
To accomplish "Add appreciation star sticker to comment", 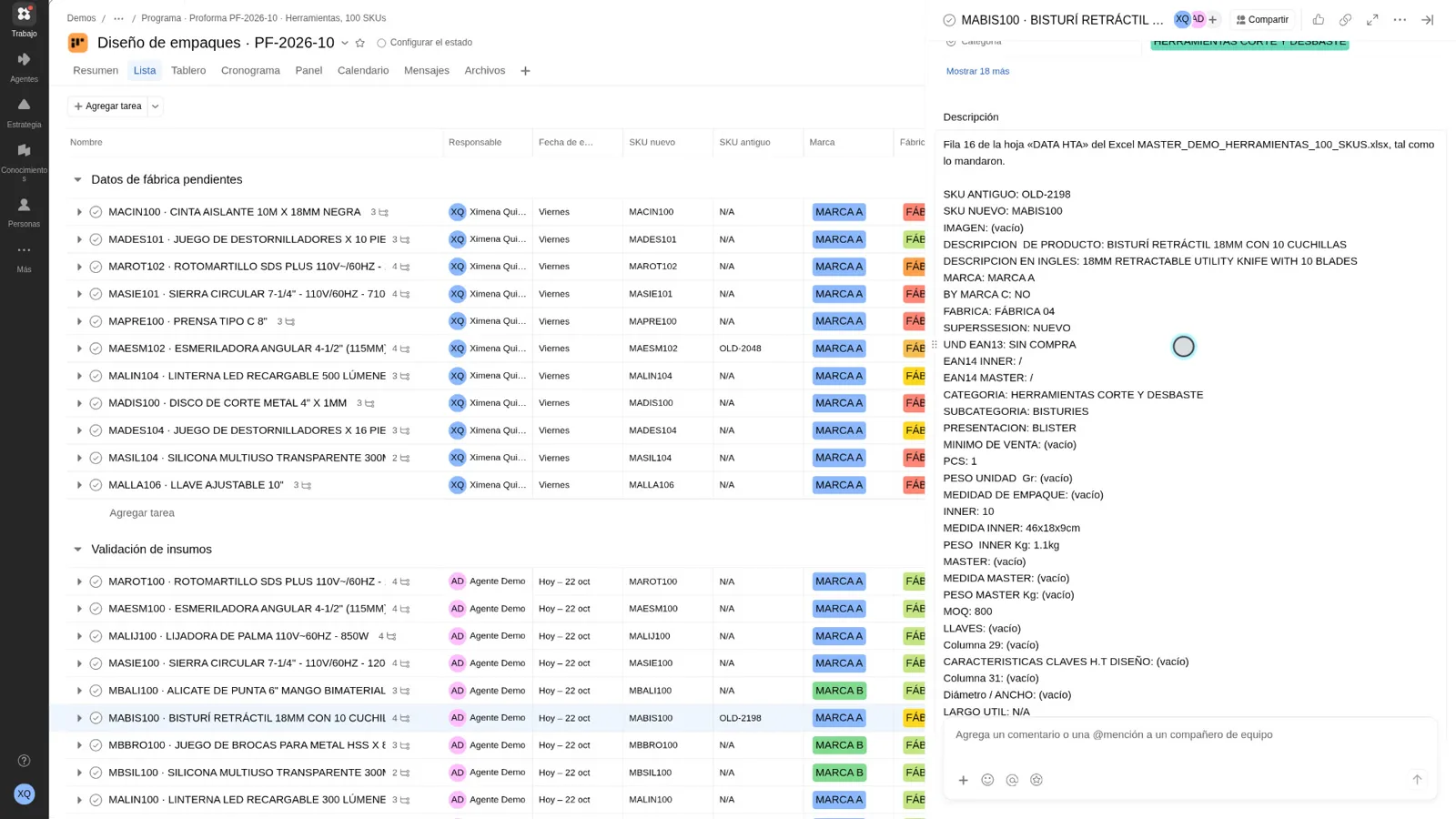I will pyautogui.click(x=1036, y=780).
